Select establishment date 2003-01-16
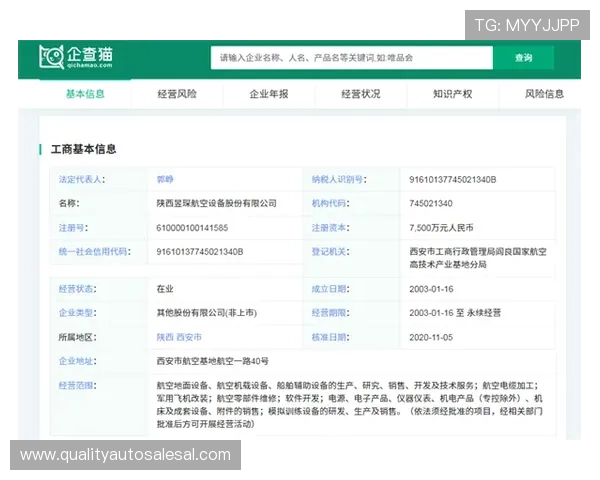 [x=431, y=289]
